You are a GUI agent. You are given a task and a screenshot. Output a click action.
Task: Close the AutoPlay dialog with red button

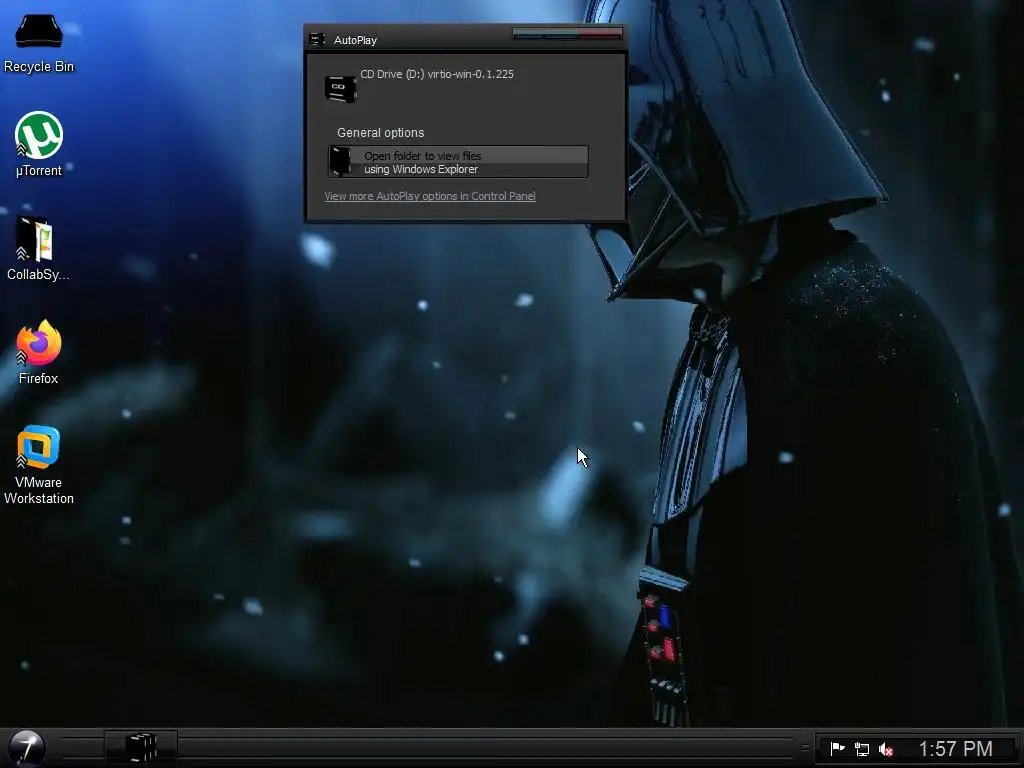(600, 33)
